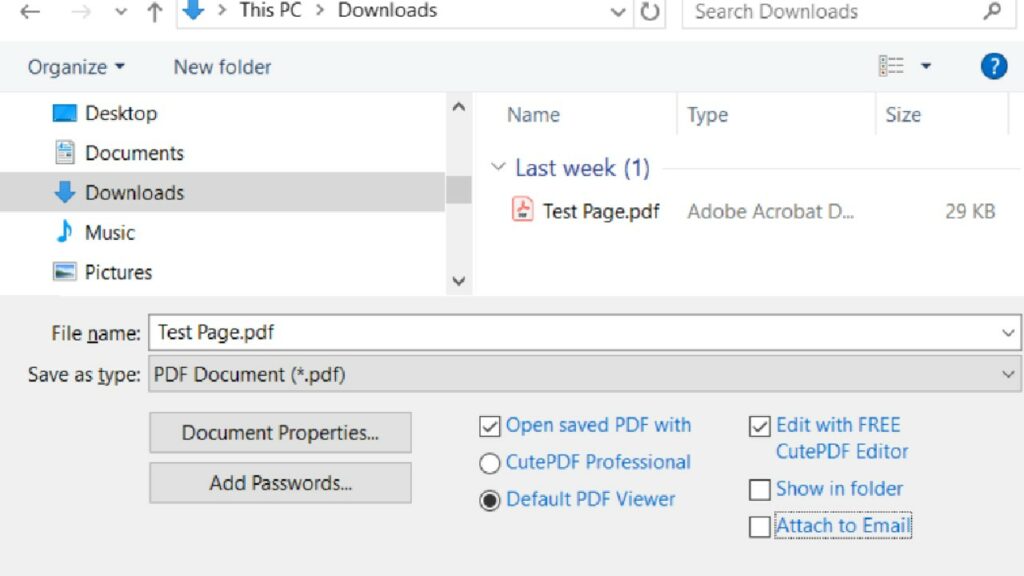Collapse the Last week group
Viewport: 1024px width, 576px height.
[498, 168]
